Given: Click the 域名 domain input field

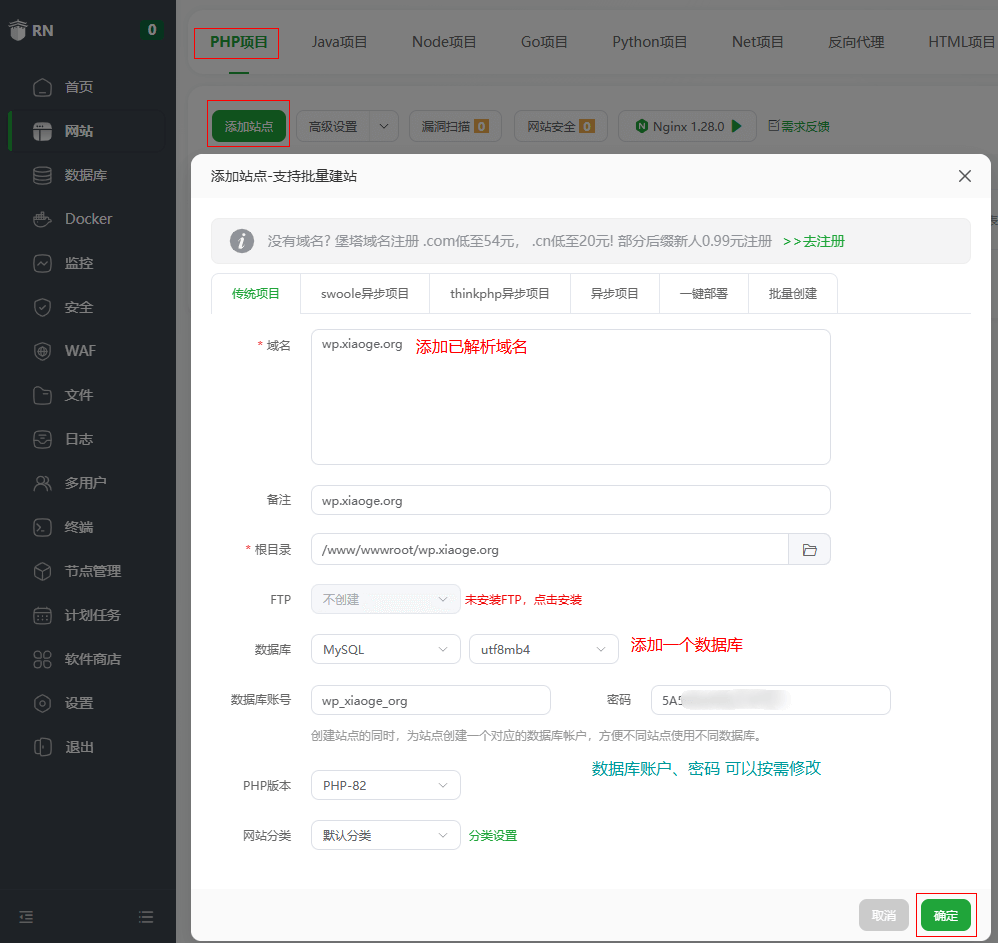Looking at the screenshot, I should click(570, 396).
